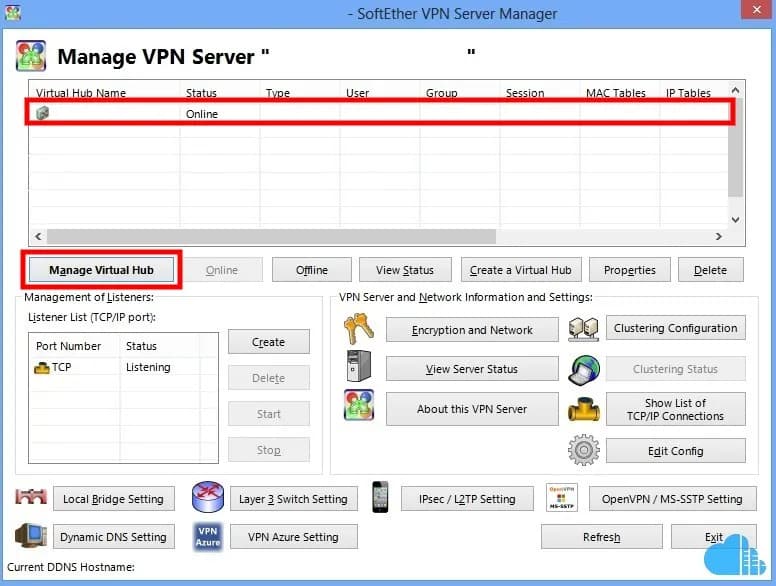This screenshot has height=586, width=776.
Task: Click the MAC Tables column header
Action: pyautogui.click(x=621, y=92)
